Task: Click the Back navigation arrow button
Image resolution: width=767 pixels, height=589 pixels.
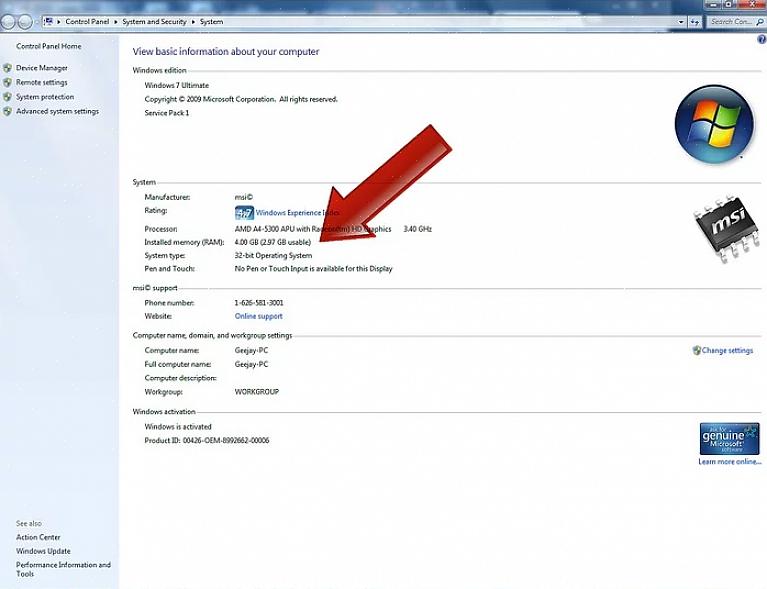Action: [x=8, y=22]
